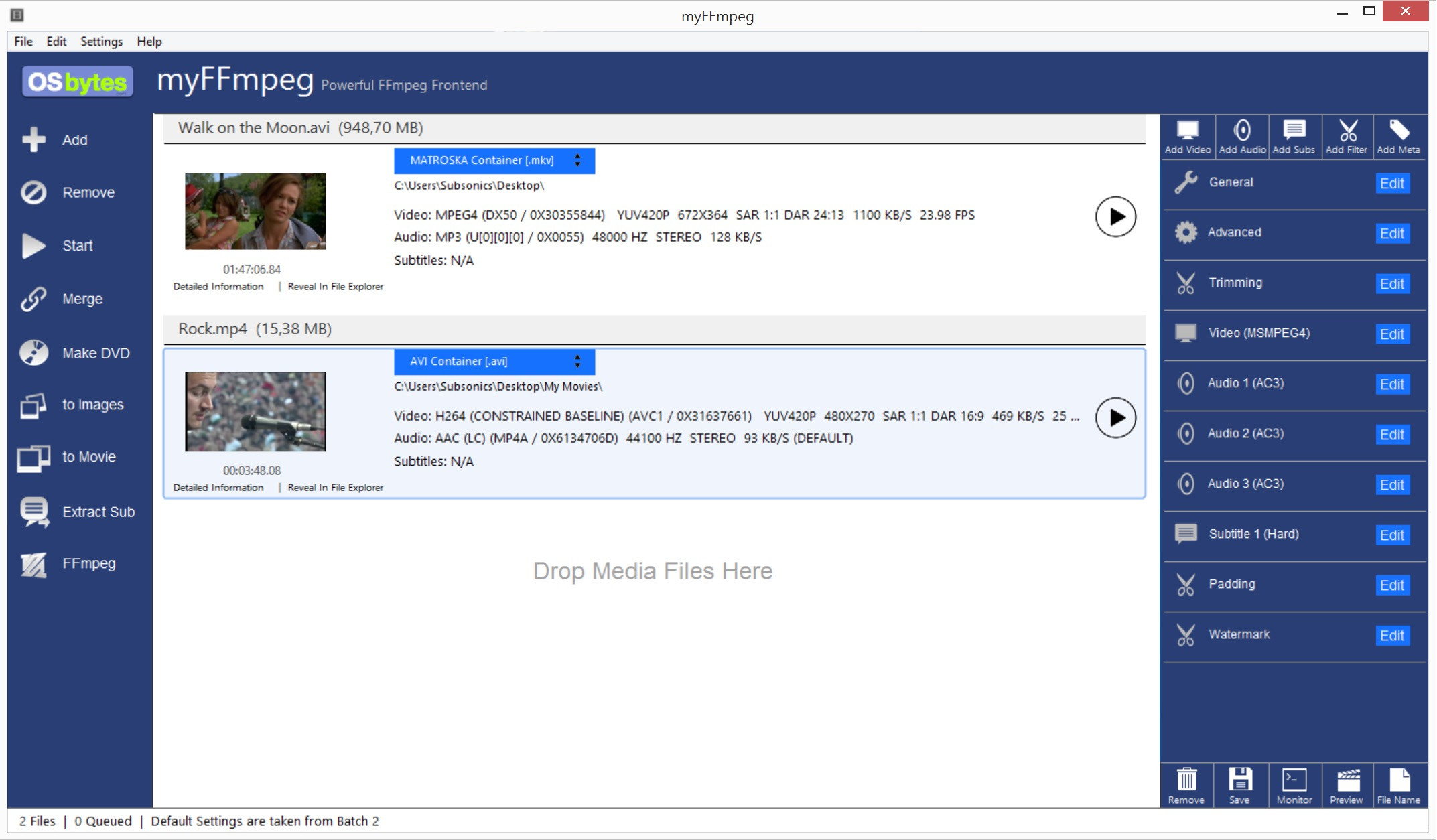Open the Settings menu

102,41
